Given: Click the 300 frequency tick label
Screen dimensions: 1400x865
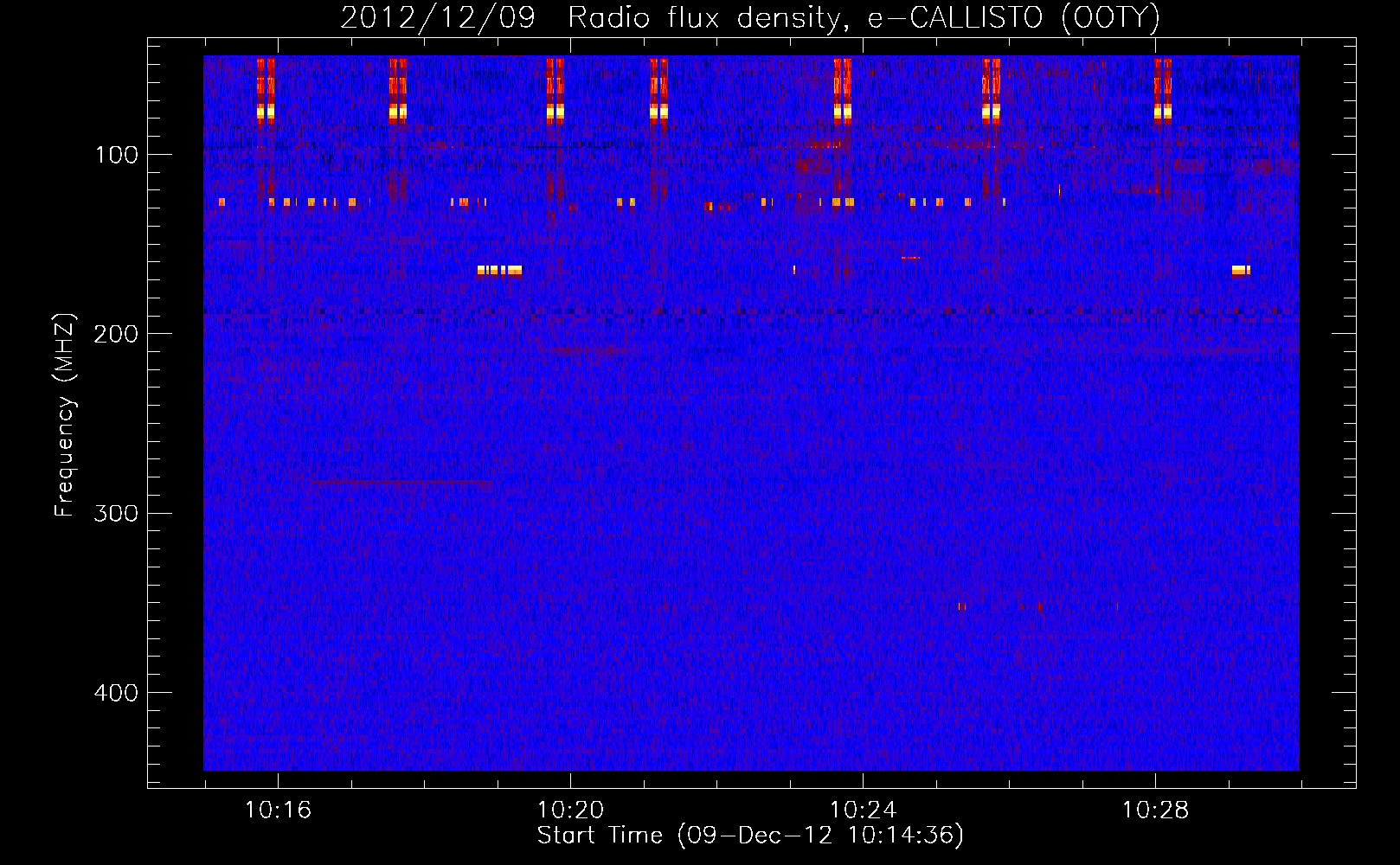Looking at the screenshot, I should (x=116, y=514).
